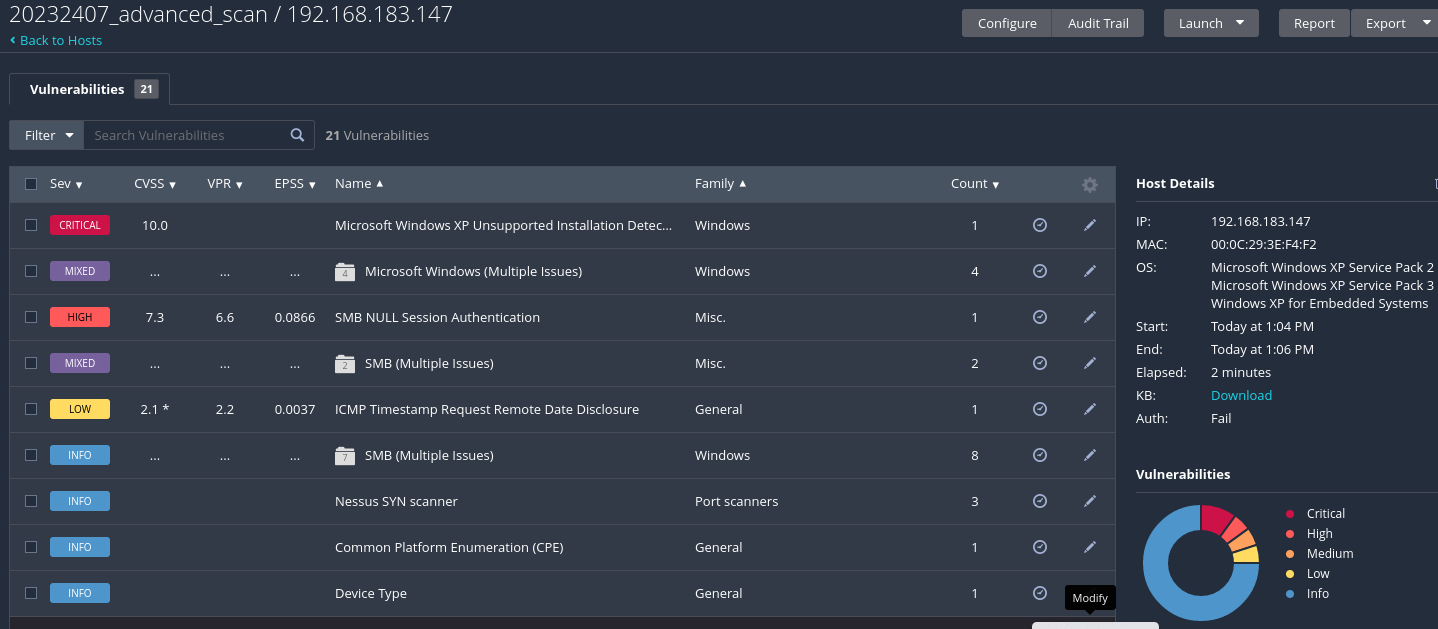Click the pencil icon in the Common Platform Enumeration row
The height and width of the screenshot is (629, 1438).
tap(1090, 547)
